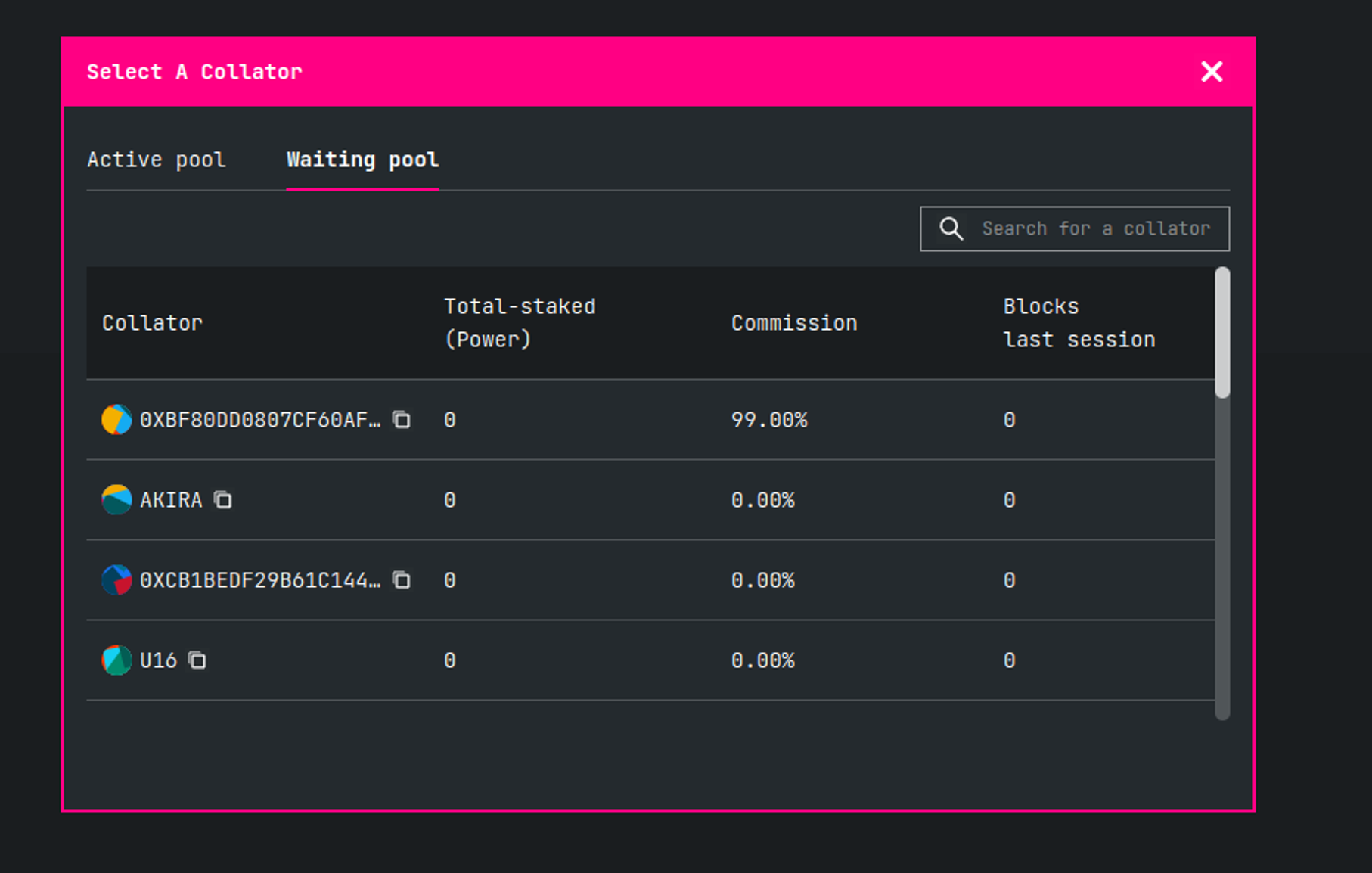Select the AKIRA collator name

(x=171, y=500)
